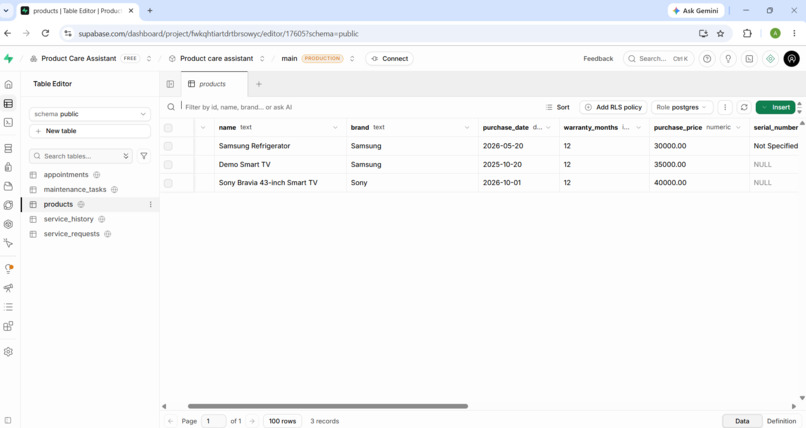Open the SQL Editor sidebar icon
806x428 pixels.
(8, 122)
